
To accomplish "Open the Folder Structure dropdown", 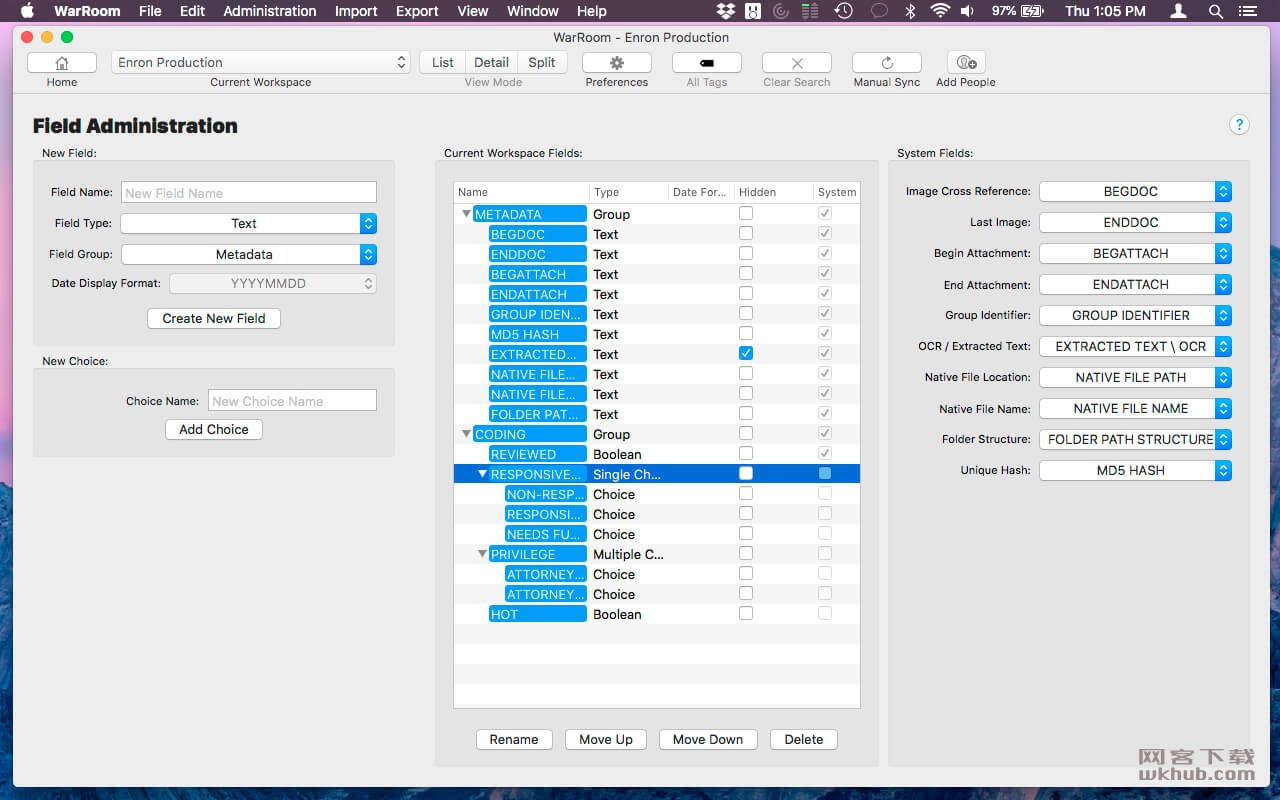I will [1135, 439].
